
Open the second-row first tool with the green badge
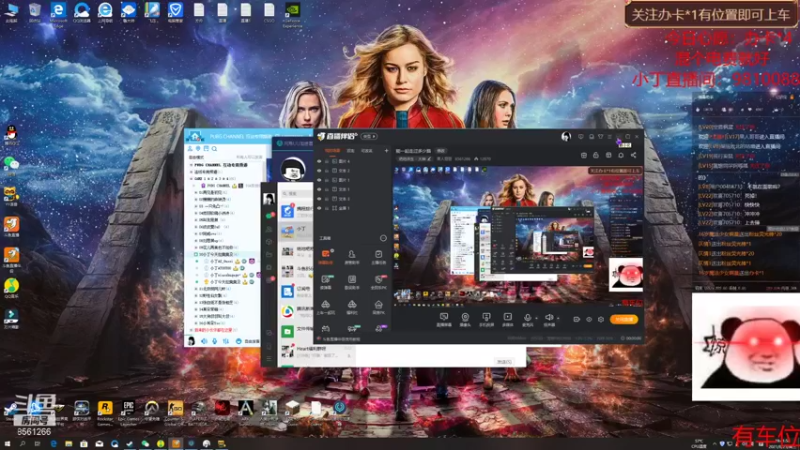click(x=326, y=282)
